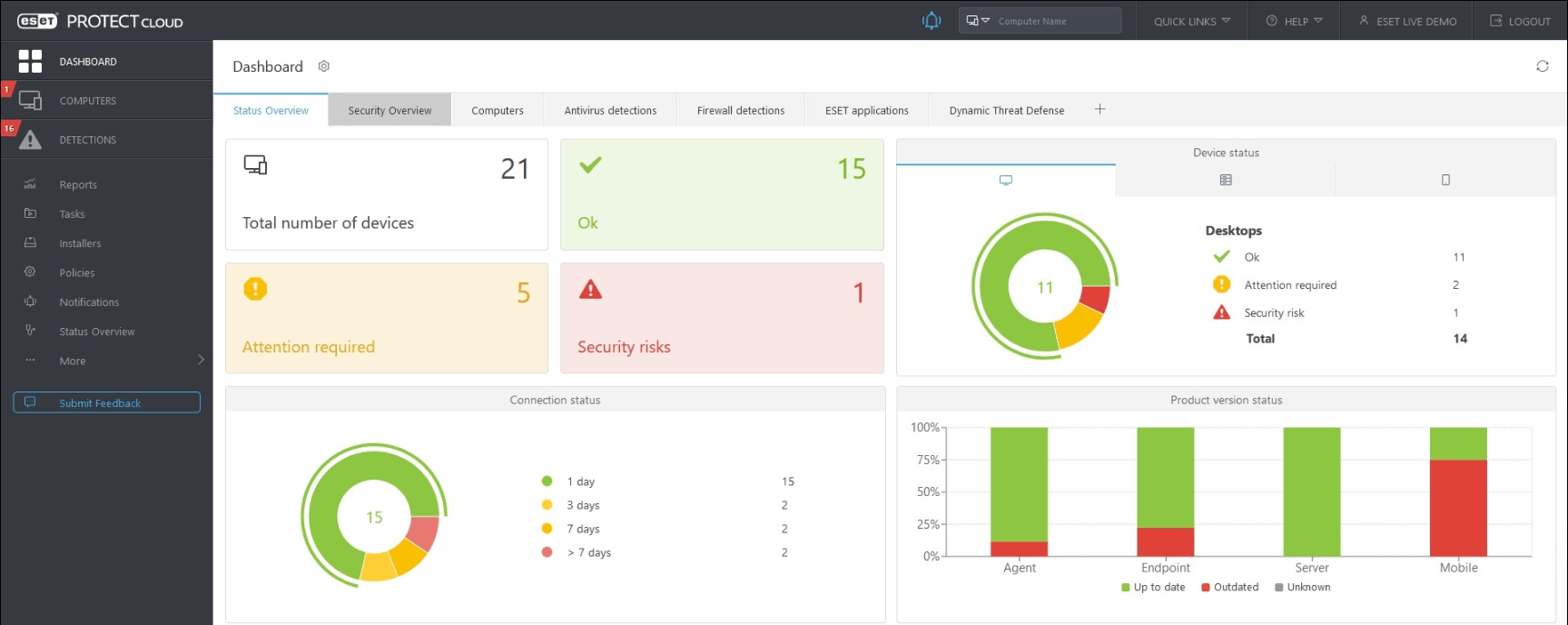Switch device status to mobile icon
This screenshot has width=1568, height=625.
[x=1445, y=180]
